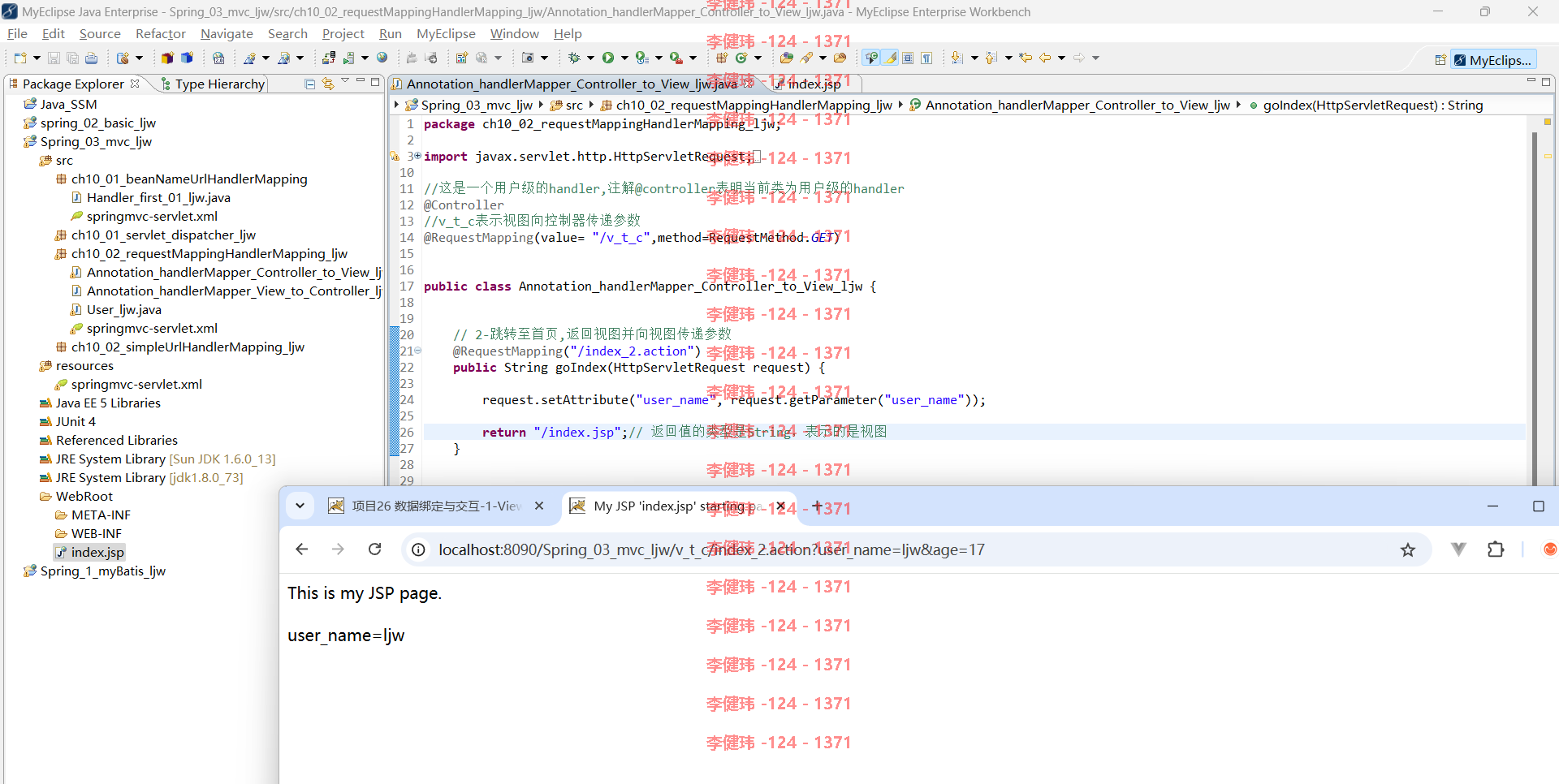
Task: Open Package Explorer view menu triangle
Action: pyautogui.click(x=345, y=81)
